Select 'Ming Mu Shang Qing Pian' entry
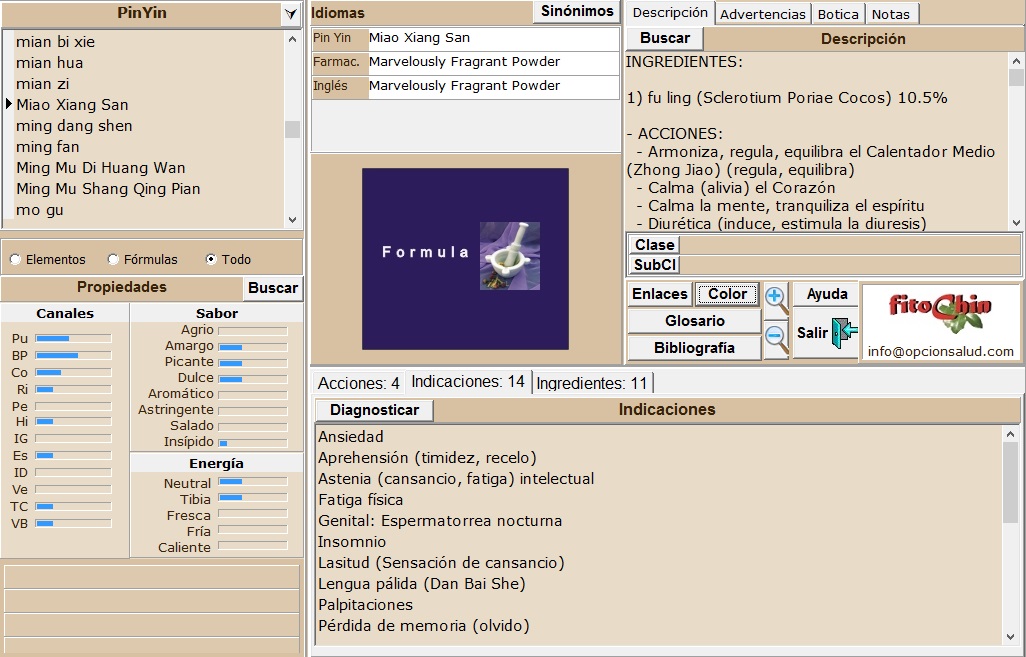The height and width of the screenshot is (657, 1026). click(108, 188)
